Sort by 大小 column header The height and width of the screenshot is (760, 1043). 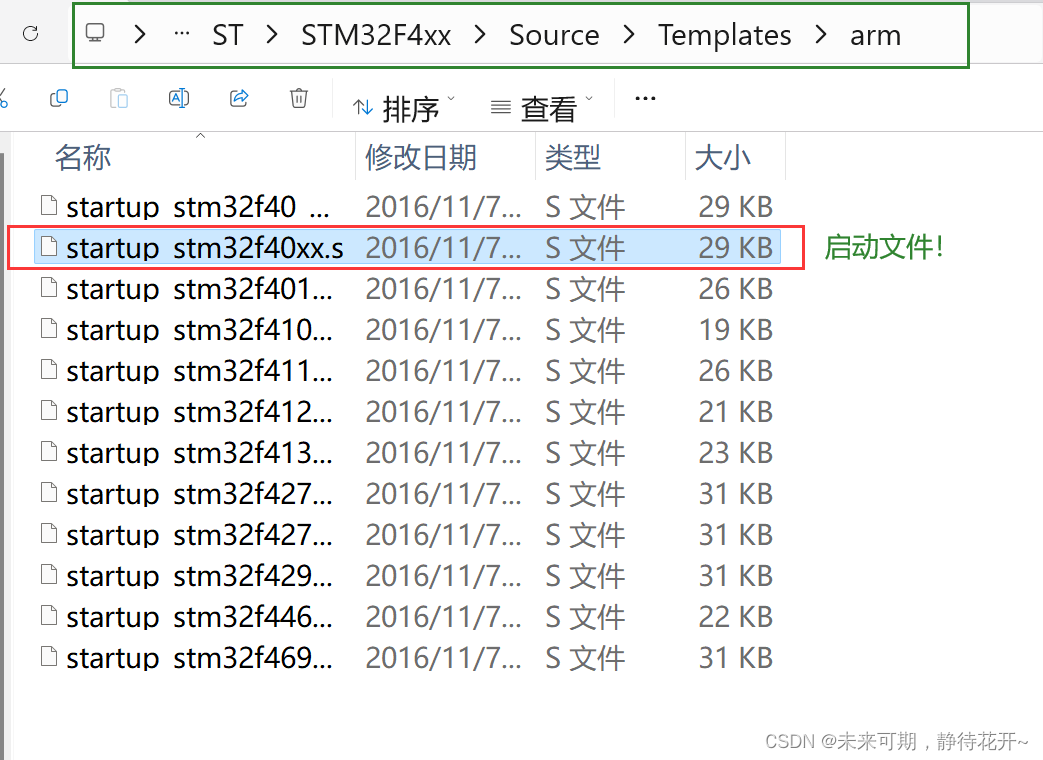[x=722, y=158]
